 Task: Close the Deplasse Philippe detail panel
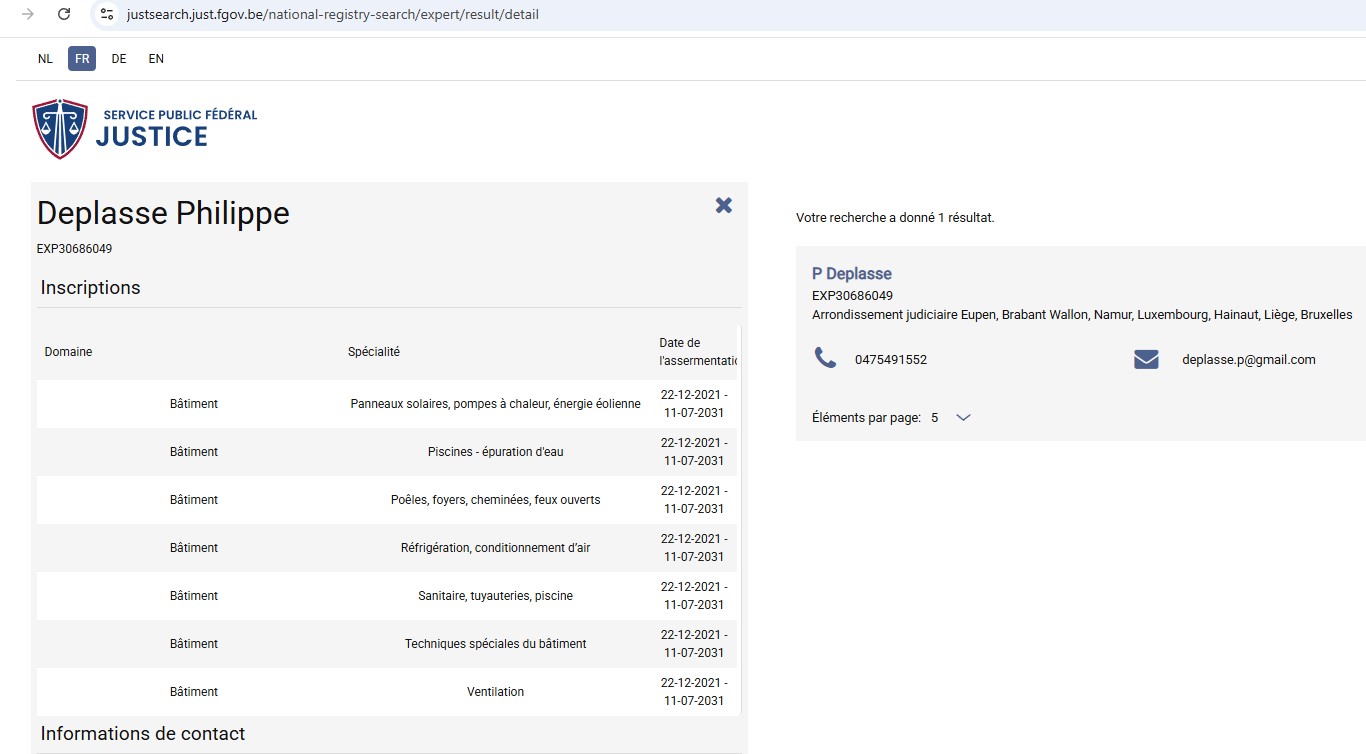pyautogui.click(x=724, y=205)
